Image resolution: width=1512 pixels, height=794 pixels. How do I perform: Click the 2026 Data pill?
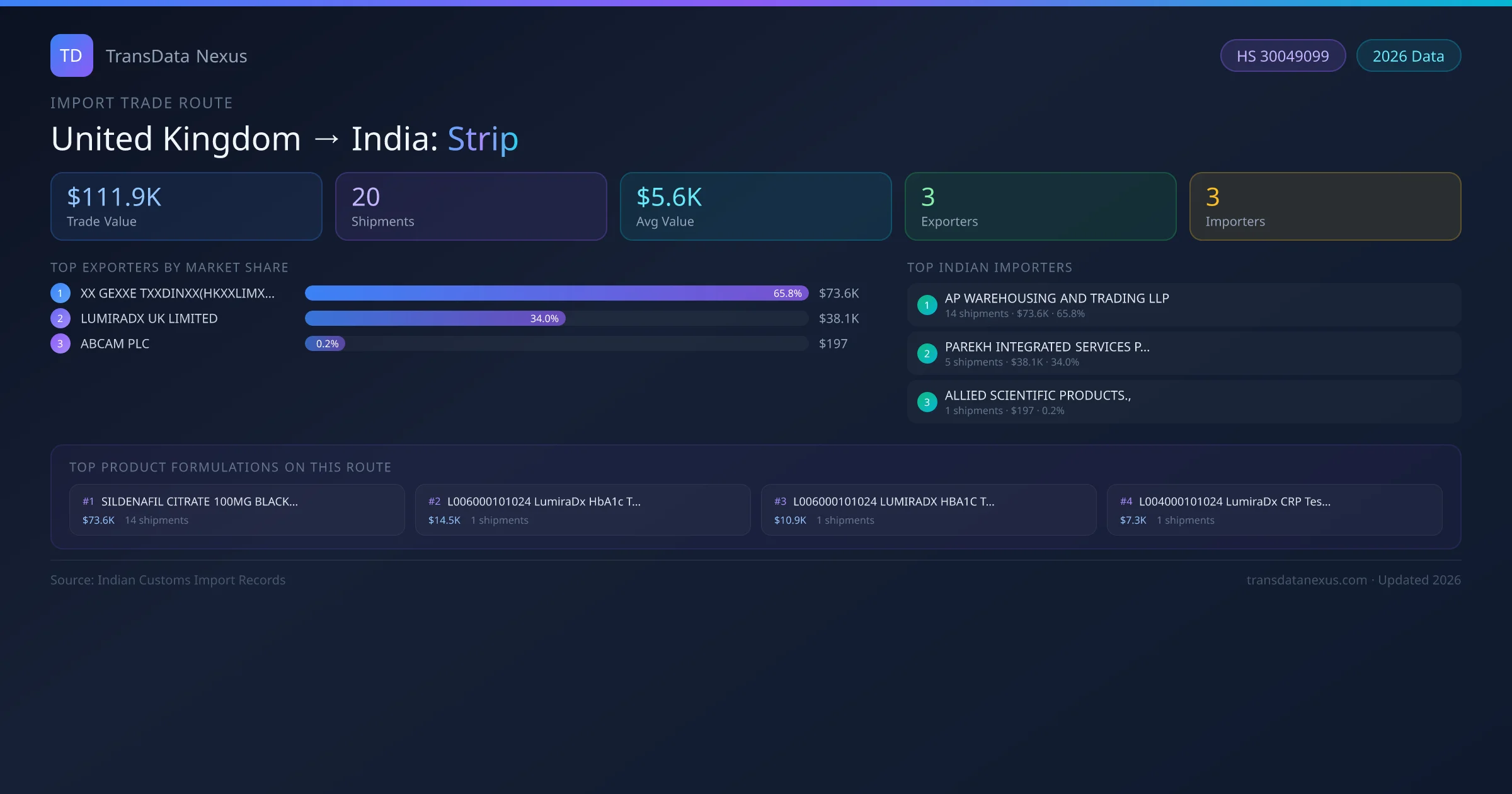pos(1408,56)
